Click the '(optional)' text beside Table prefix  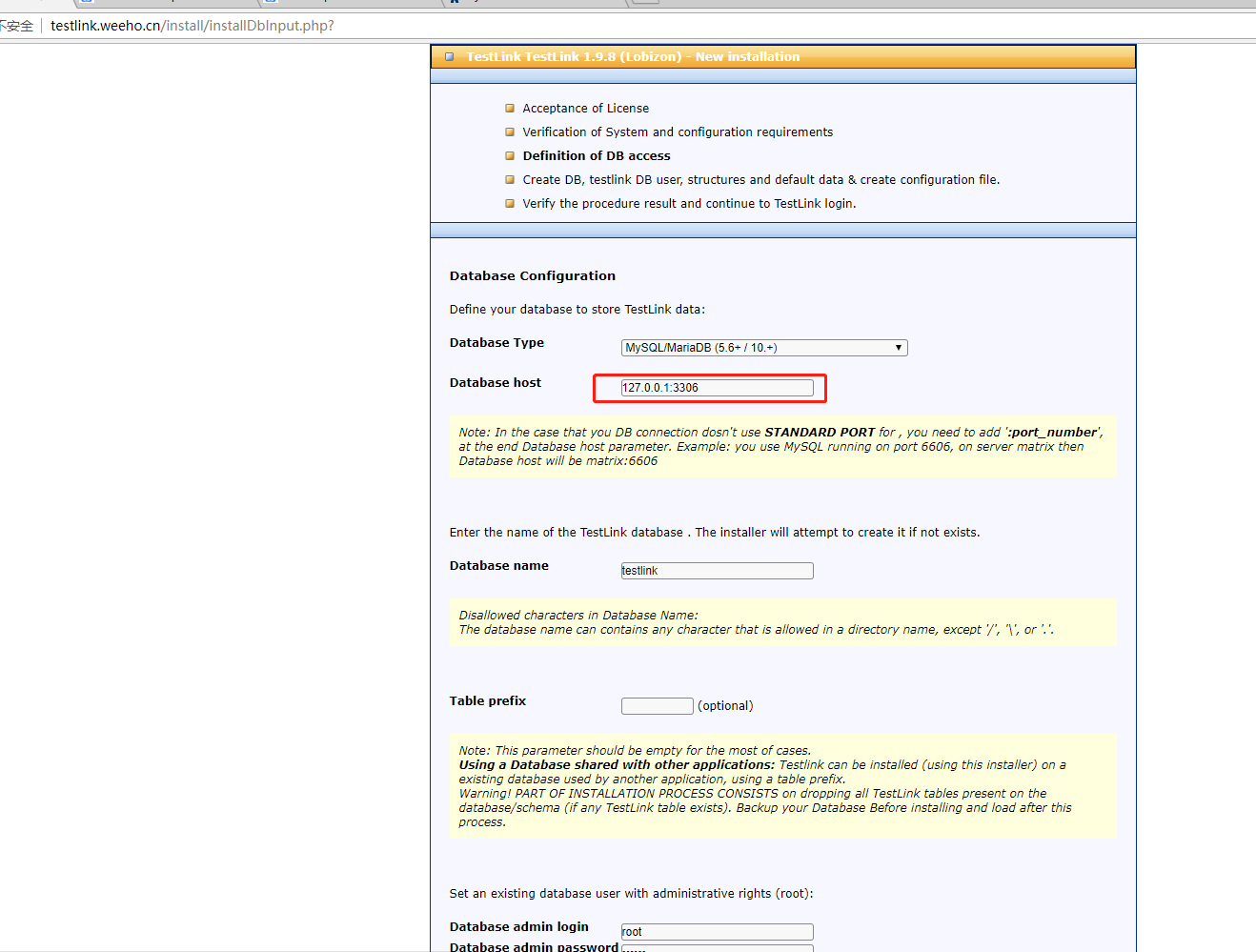coord(725,706)
